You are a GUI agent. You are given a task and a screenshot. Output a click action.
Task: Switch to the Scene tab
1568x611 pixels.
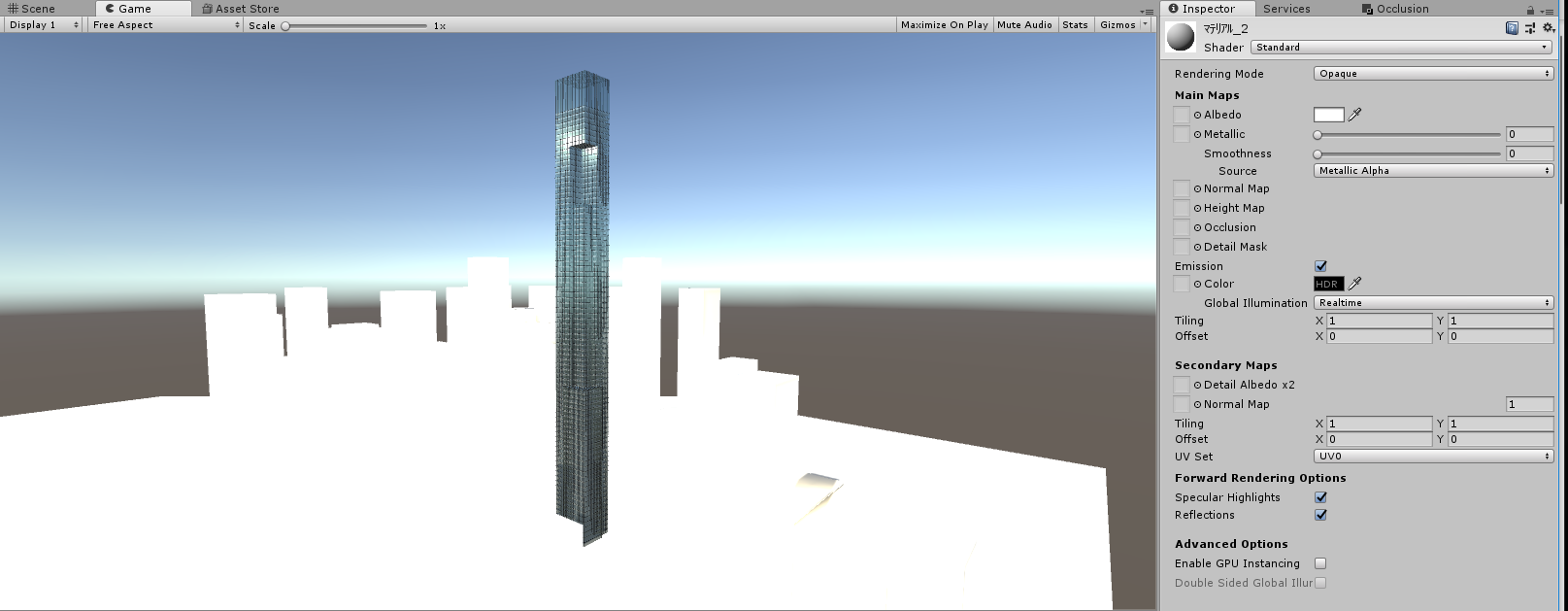click(32, 9)
